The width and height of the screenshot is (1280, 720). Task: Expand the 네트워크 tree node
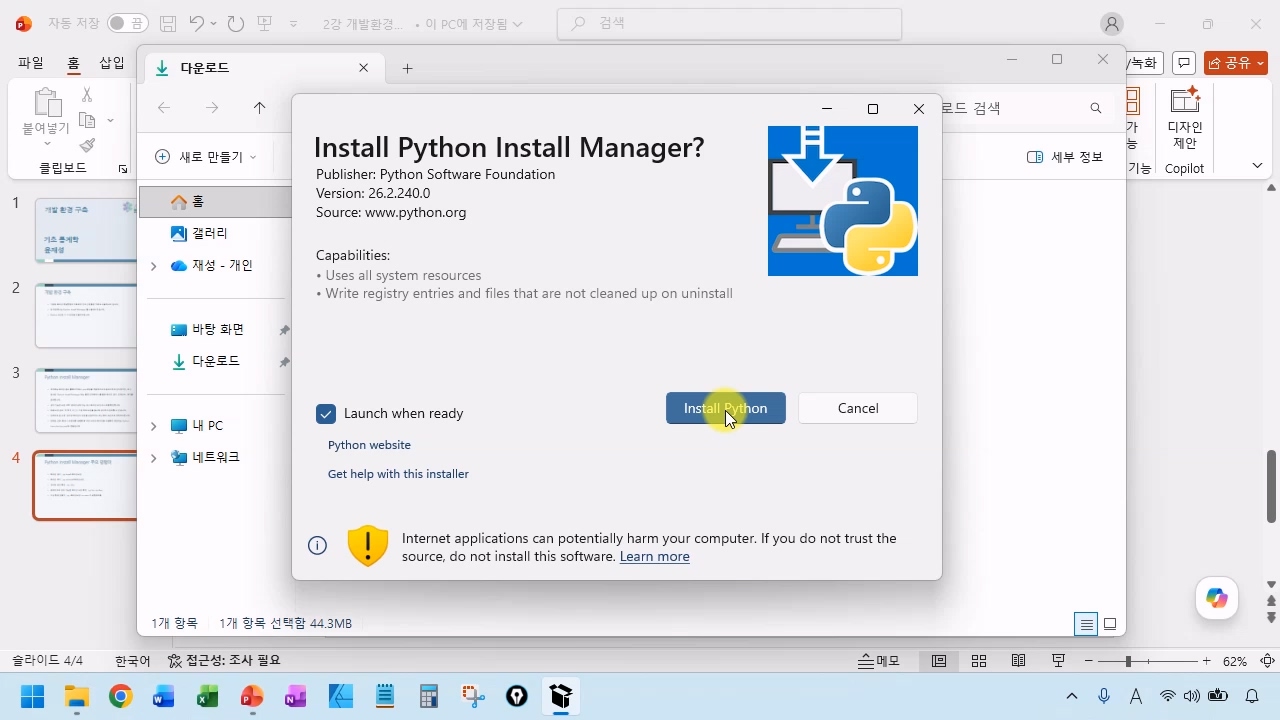pyautogui.click(x=153, y=458)
